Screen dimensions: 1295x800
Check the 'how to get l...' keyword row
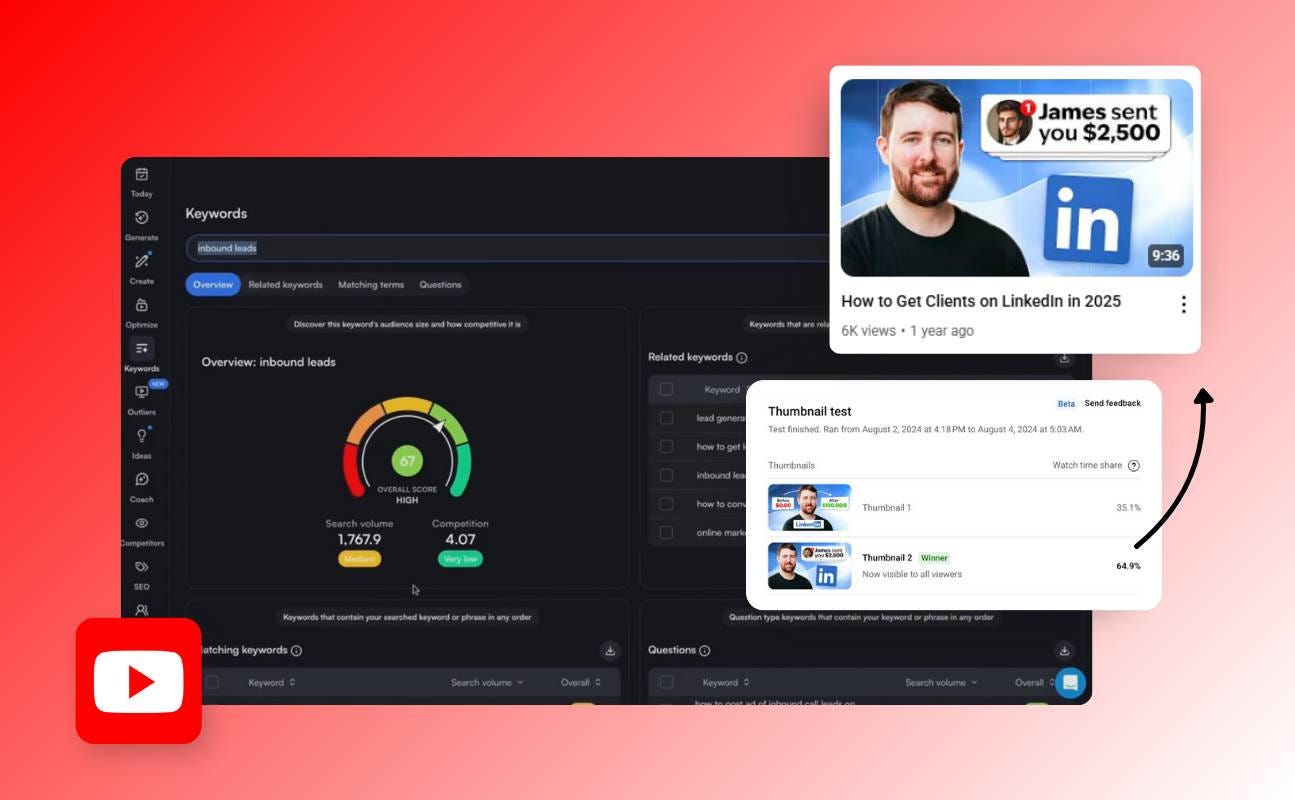pyautogui.click(x=666, y=447)
